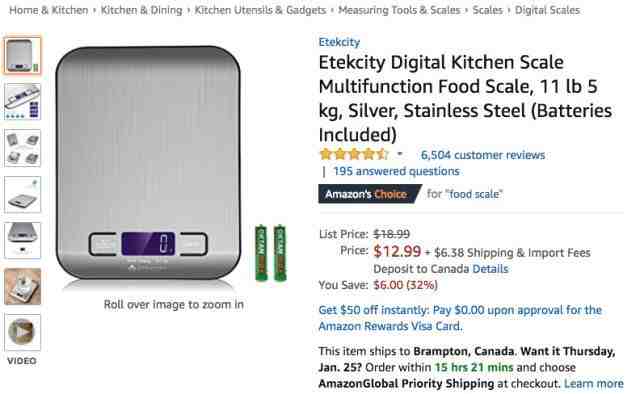Select the sixth thumbnail with food bowl
This screenshot has width=640, height=394.
point(22,287)
